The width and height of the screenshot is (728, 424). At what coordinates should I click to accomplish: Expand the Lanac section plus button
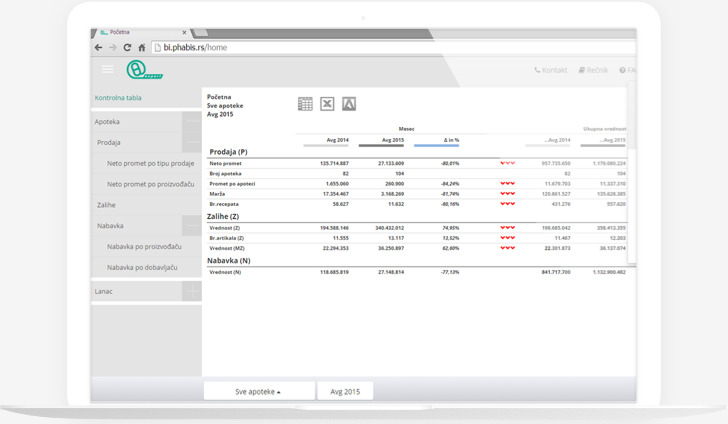[x=192, y=292]
